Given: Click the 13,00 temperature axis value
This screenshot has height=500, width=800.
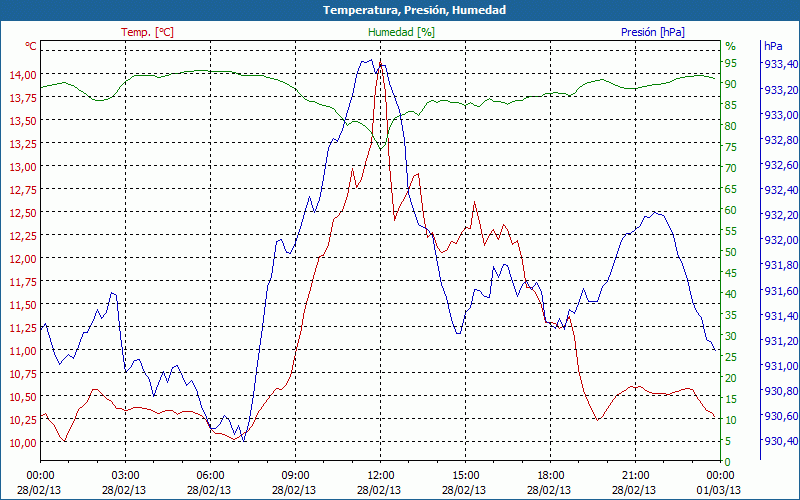Looking at the screenshot, I should click(x=22, y=166).
